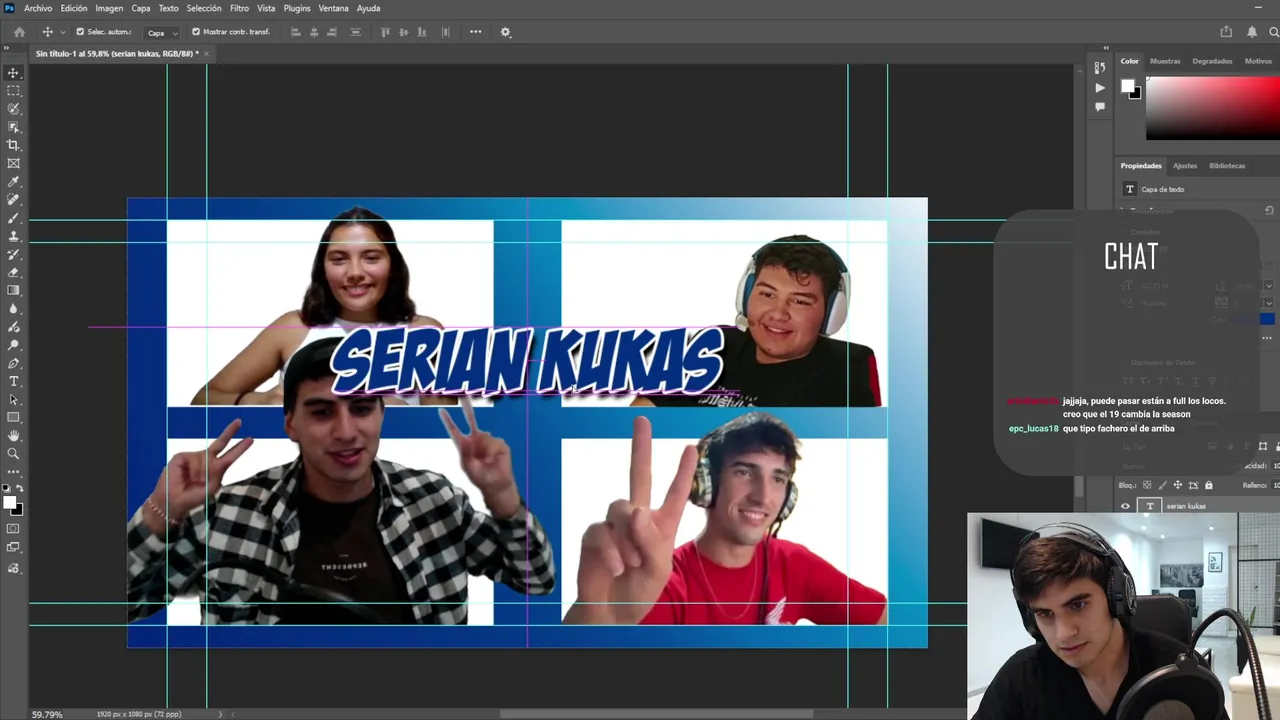Select the Clone Stamp tool

click(13, 236)
